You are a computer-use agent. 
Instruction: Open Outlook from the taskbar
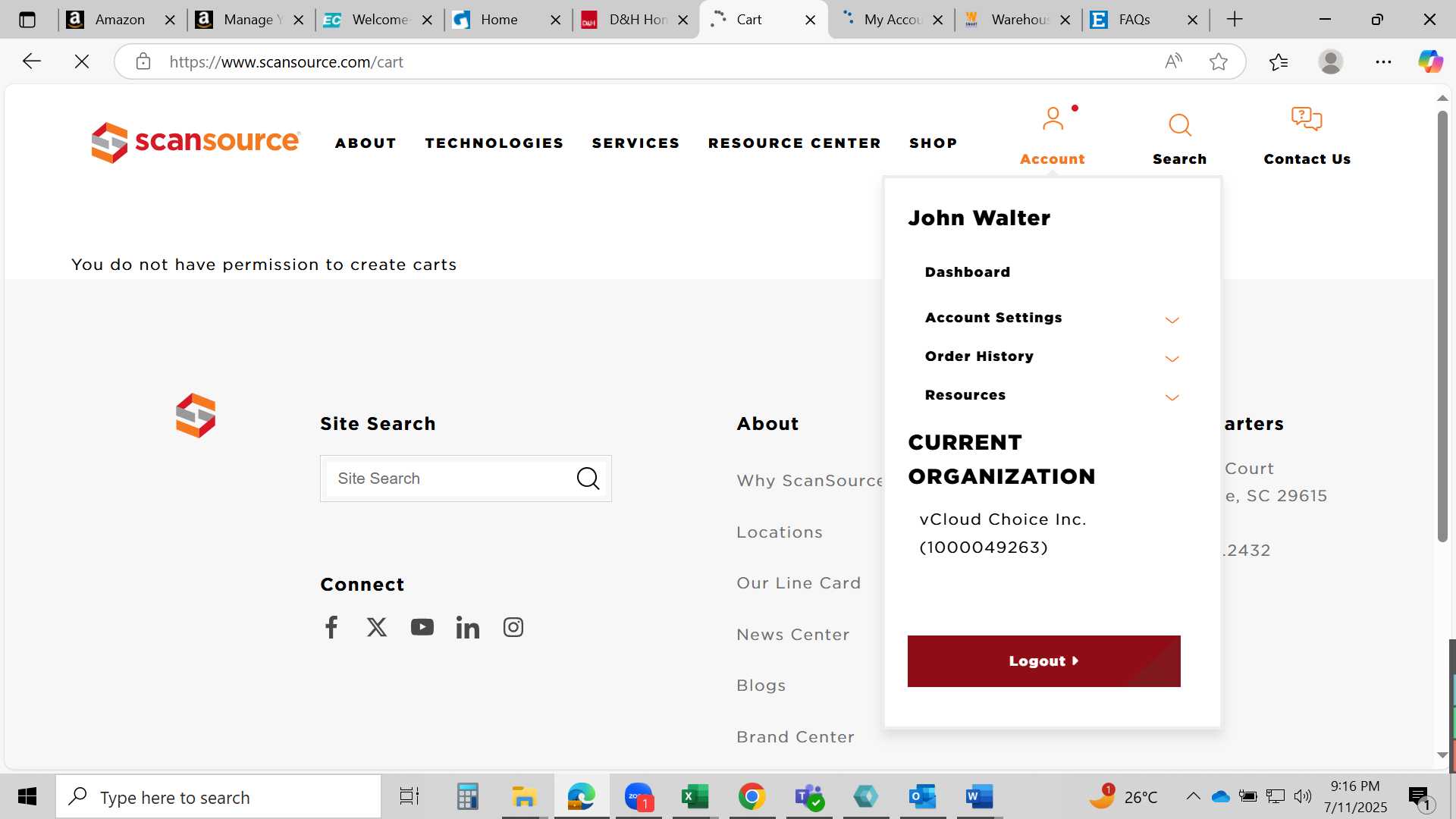click(922, 796)
